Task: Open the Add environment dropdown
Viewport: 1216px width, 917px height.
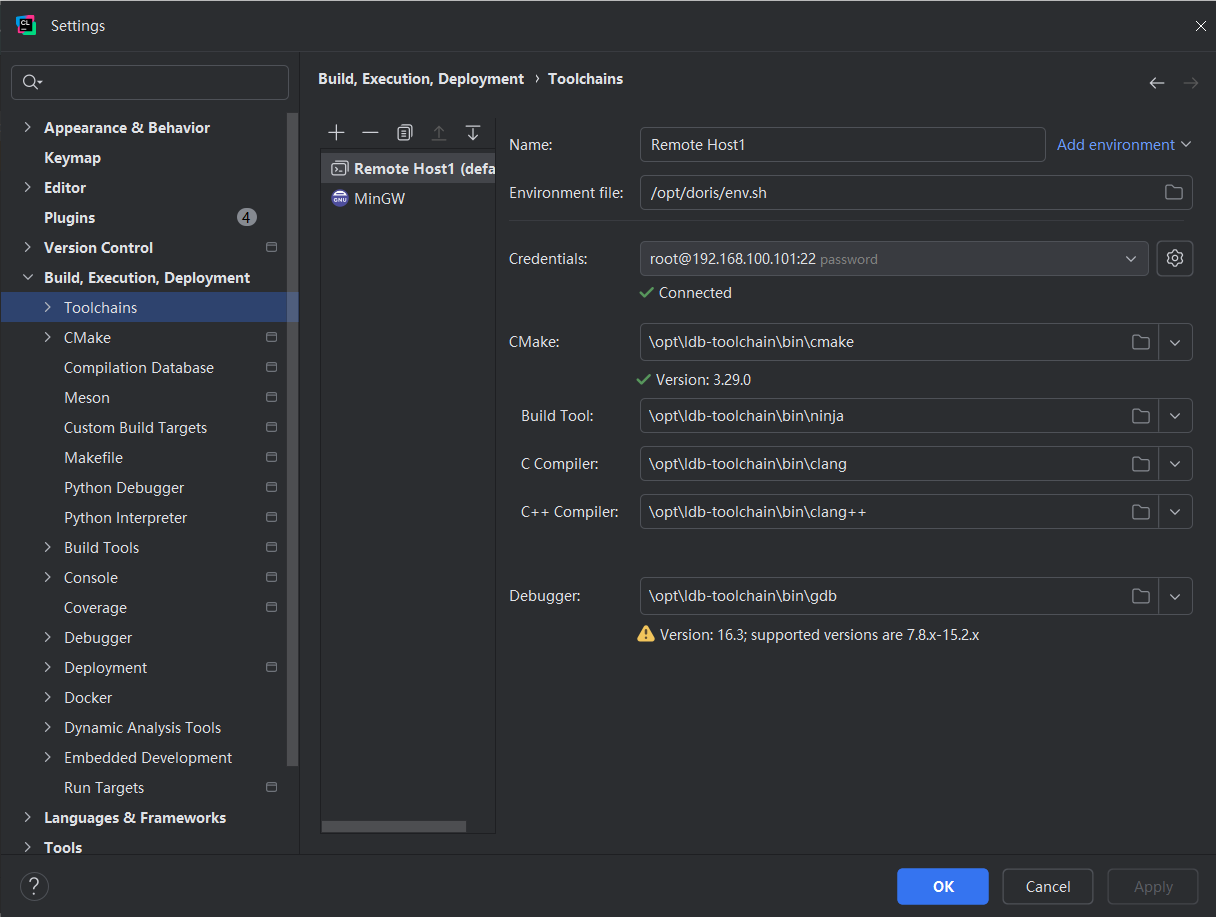Action: click(x=1124, y=145)
